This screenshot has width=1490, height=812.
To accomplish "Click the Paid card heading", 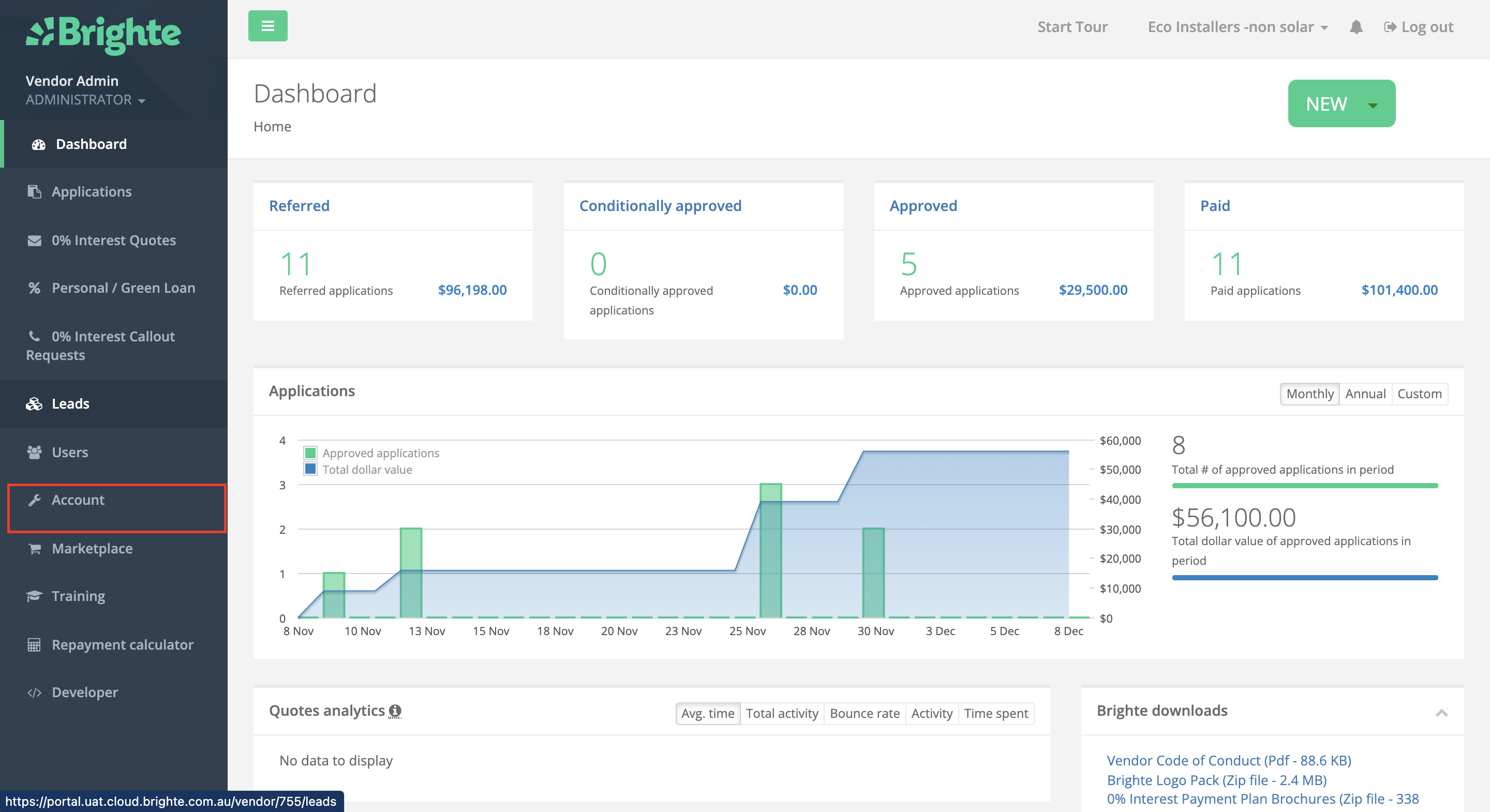I will pyautogui.click(x=1215, y=206).
